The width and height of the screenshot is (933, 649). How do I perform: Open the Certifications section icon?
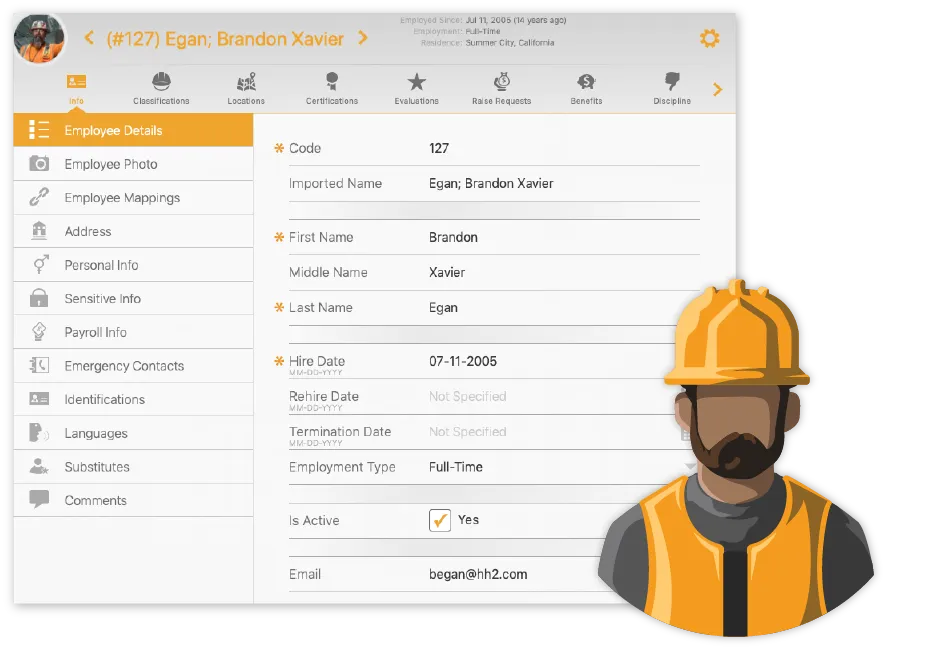331,80
